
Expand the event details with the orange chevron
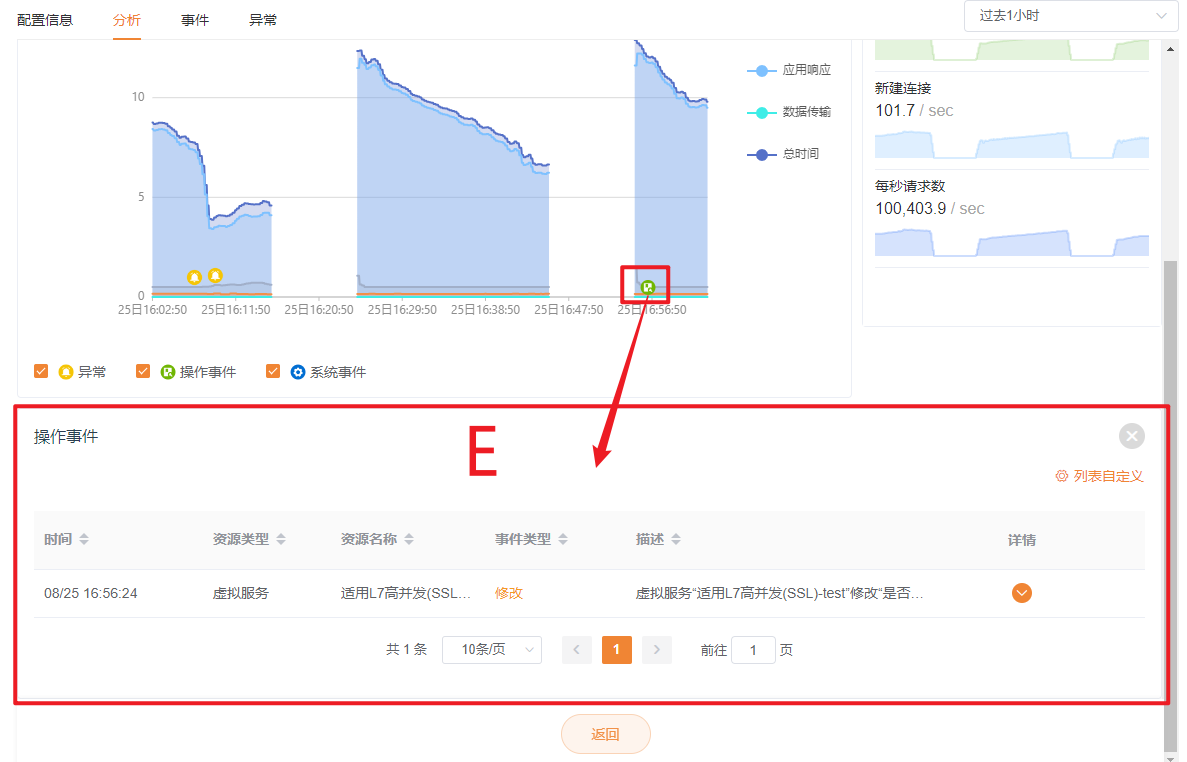(1021, 593)
